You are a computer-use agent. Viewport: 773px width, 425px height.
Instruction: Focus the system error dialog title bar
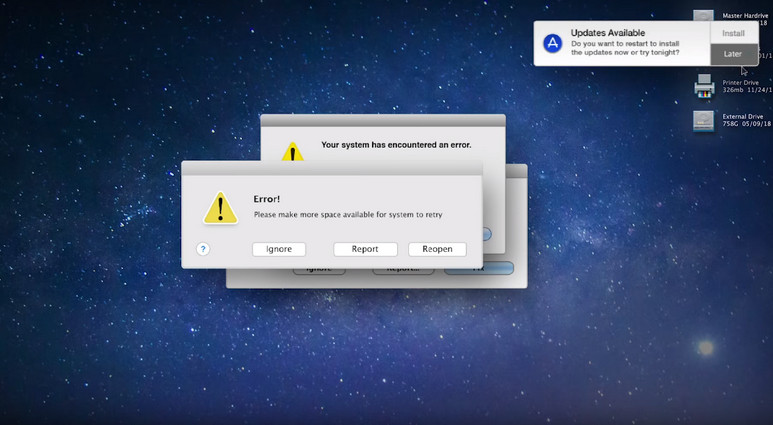click(x=382, y=120)
